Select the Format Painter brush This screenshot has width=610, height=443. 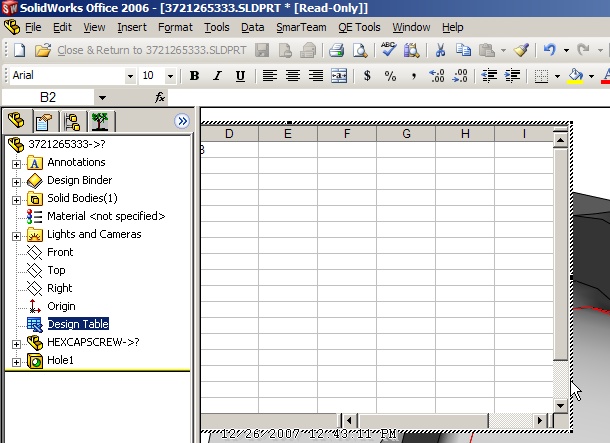521,50
